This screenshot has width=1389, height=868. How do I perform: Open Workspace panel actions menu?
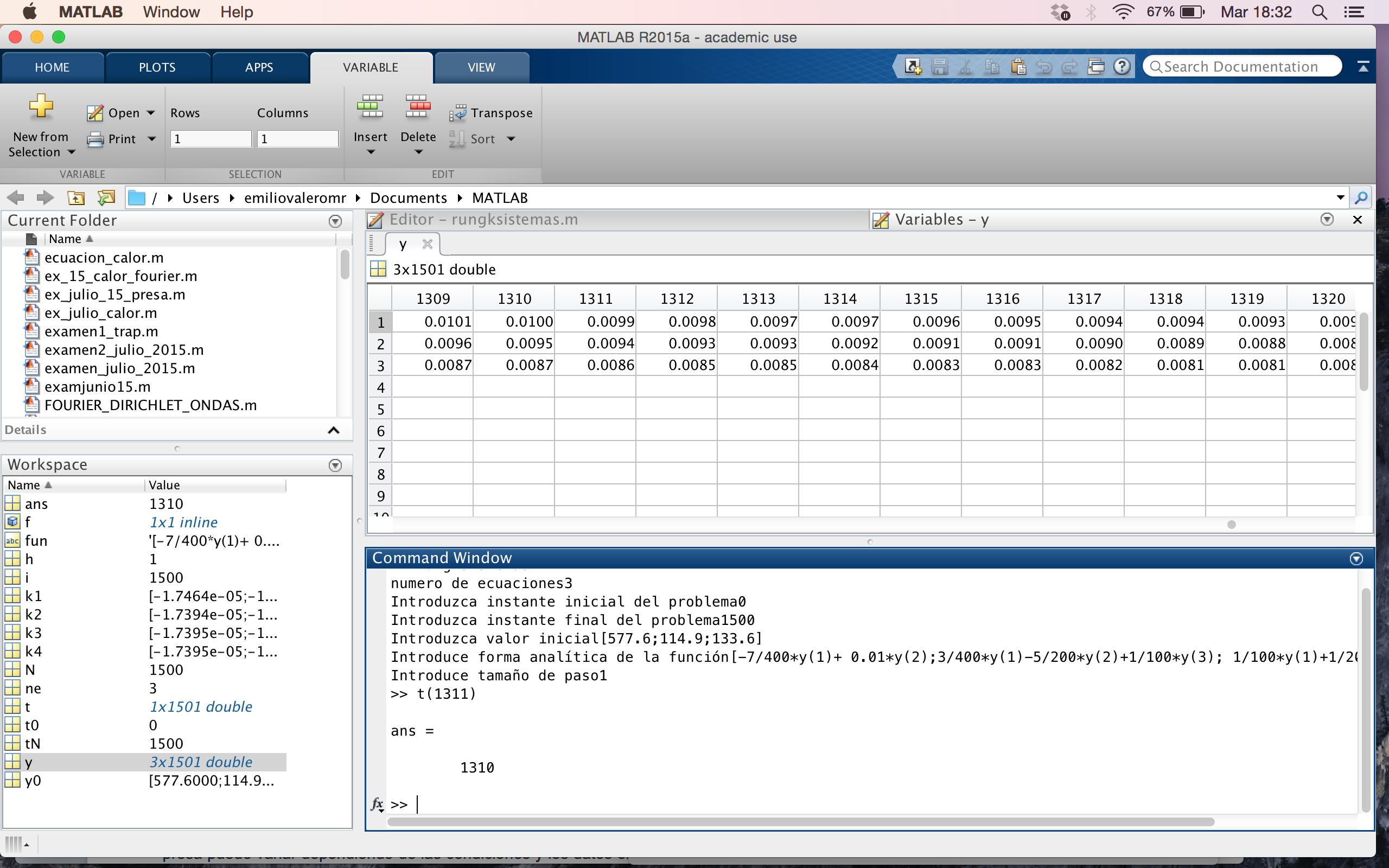tap(335, 465)
